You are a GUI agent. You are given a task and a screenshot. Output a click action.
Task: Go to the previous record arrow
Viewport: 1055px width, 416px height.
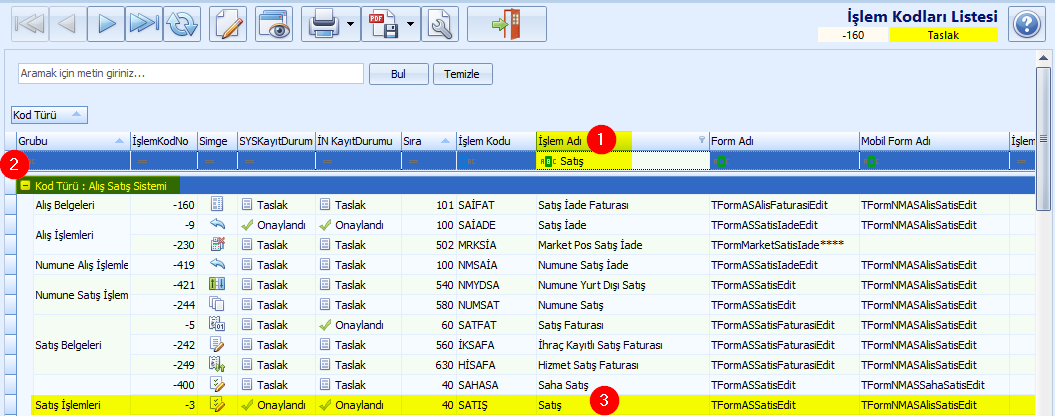pos(68,24)
